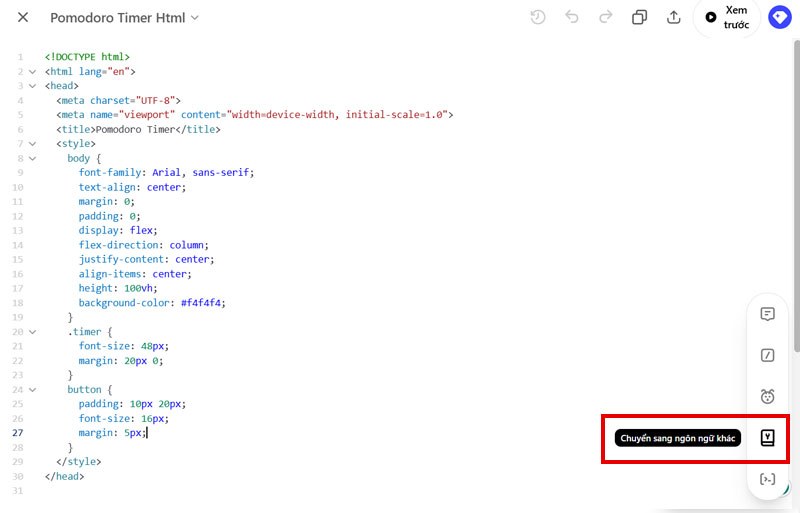800x513 pixels.
Task: Collapse the head section fold arrow
Action: coord(32,86)
